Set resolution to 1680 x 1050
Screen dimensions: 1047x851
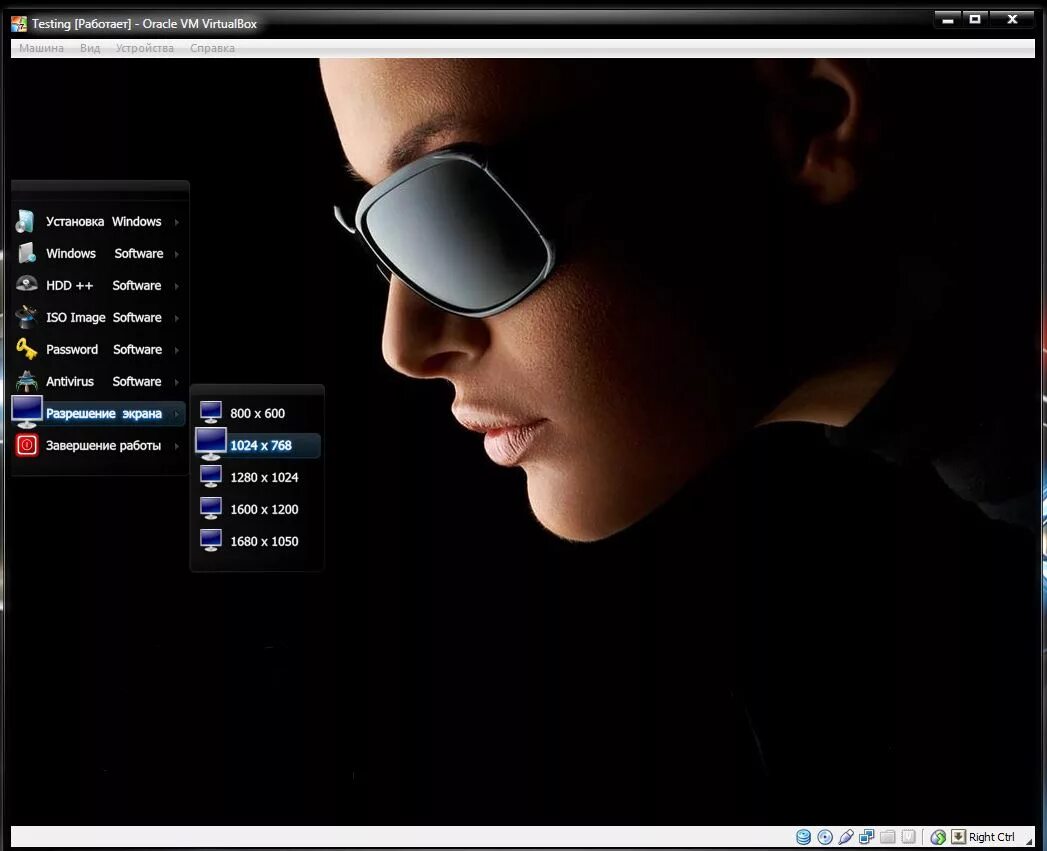click(258, 542)
